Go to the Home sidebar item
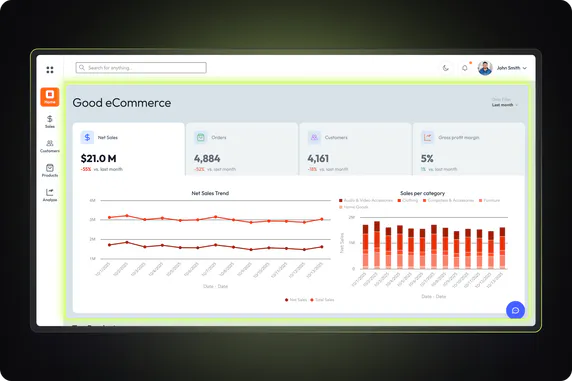 pyautogui.click(x=50, y=97)
